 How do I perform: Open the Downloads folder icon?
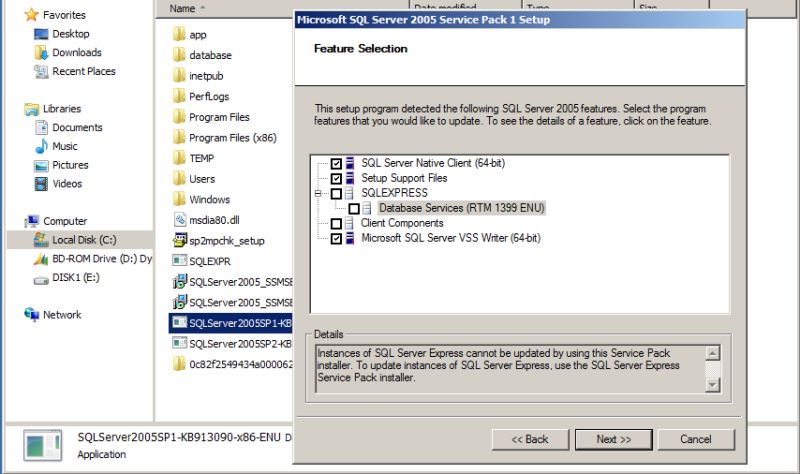[41, 53]
